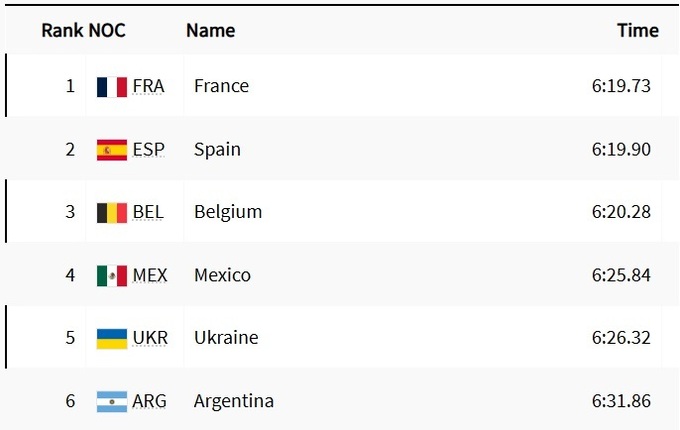
Task: Open the MEX country code link
Action: pos(150,275)
